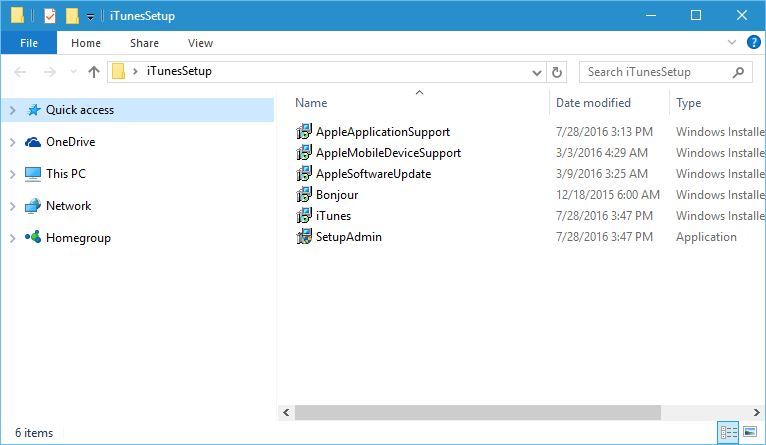Click the OneDrive cloud icon

pyautogui.click(x=33, y=142)
